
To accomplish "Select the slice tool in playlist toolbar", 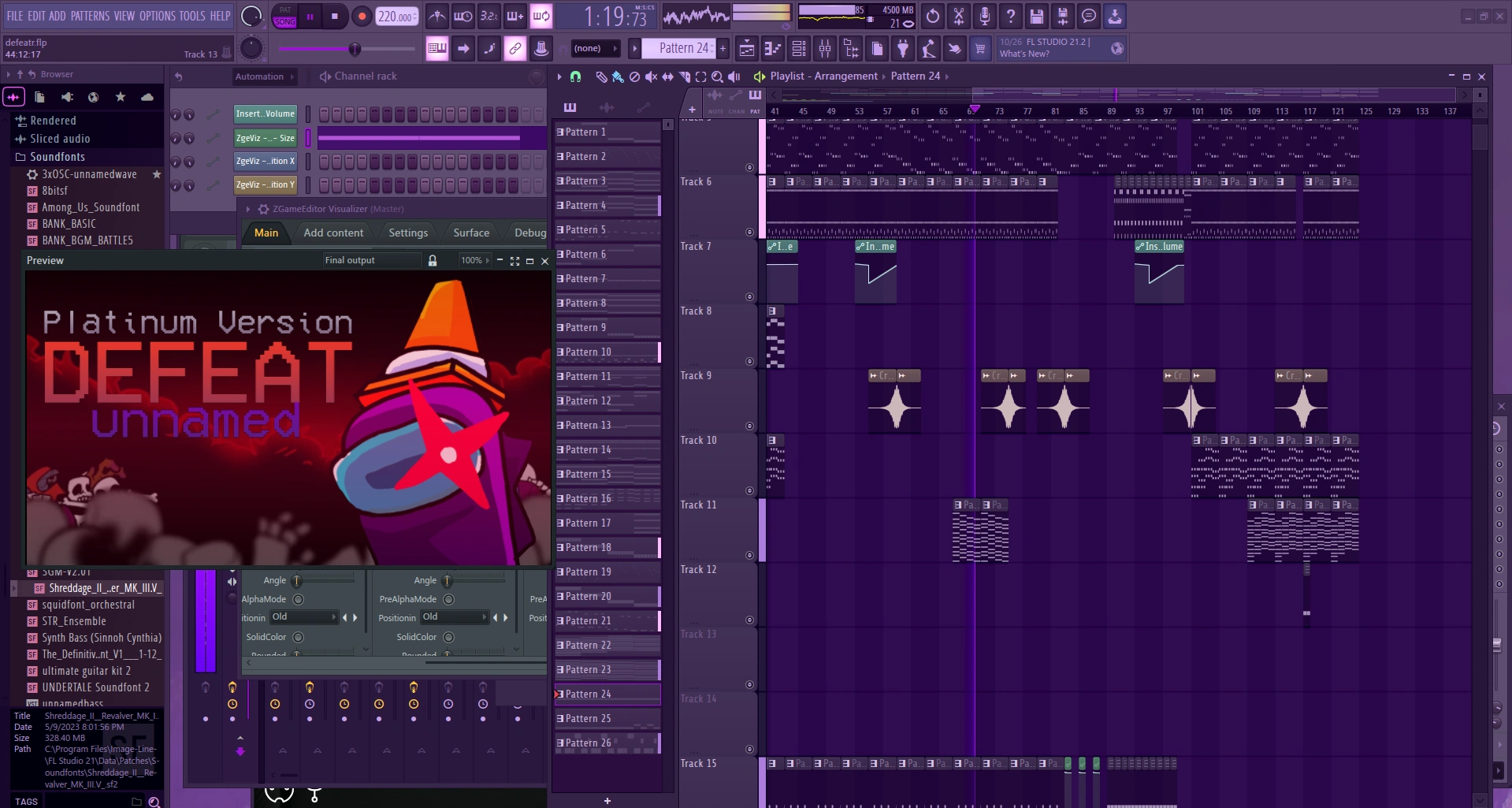I will [684, 76].
